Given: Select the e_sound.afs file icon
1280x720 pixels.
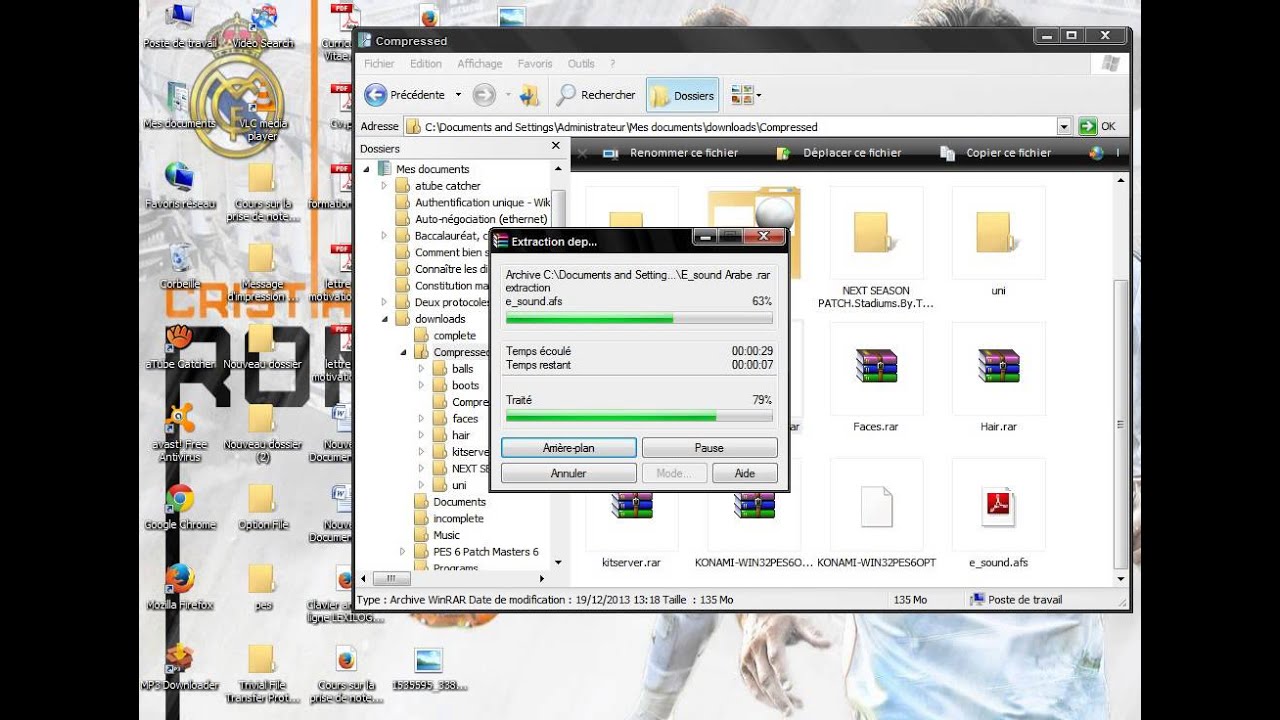Looking at the screenshot, I should (998, 507).
